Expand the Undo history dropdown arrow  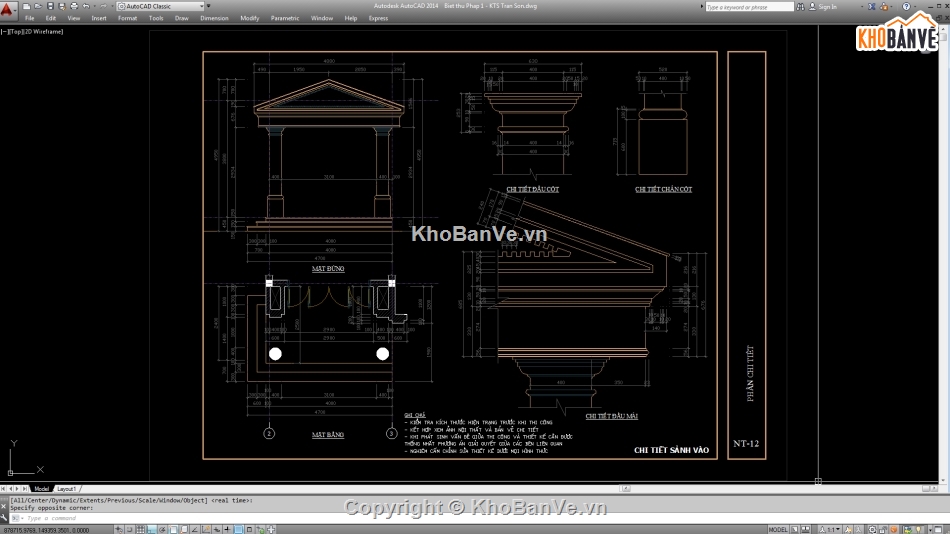95,6
